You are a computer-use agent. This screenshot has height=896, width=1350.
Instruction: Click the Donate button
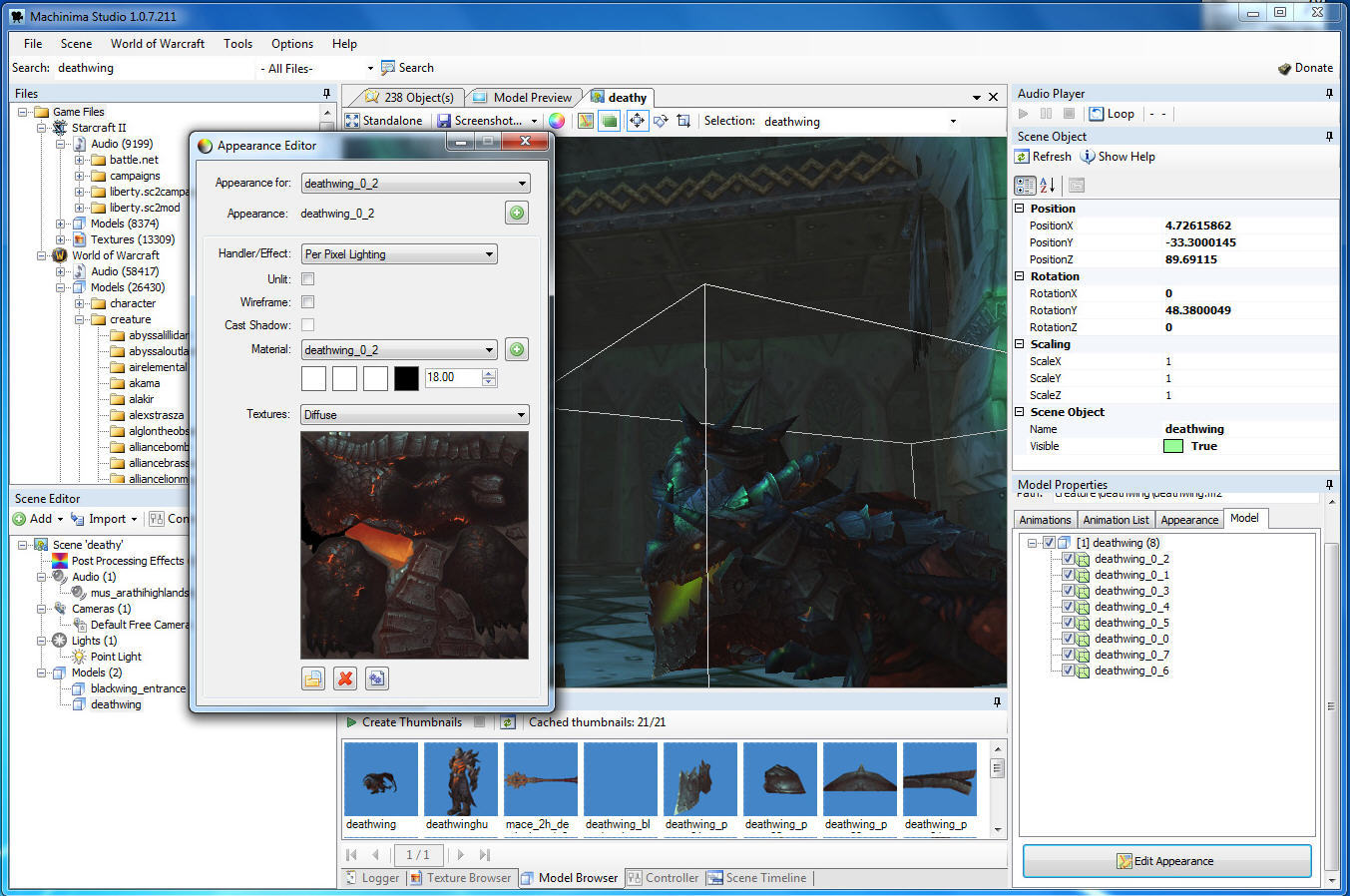(1305, 68)
